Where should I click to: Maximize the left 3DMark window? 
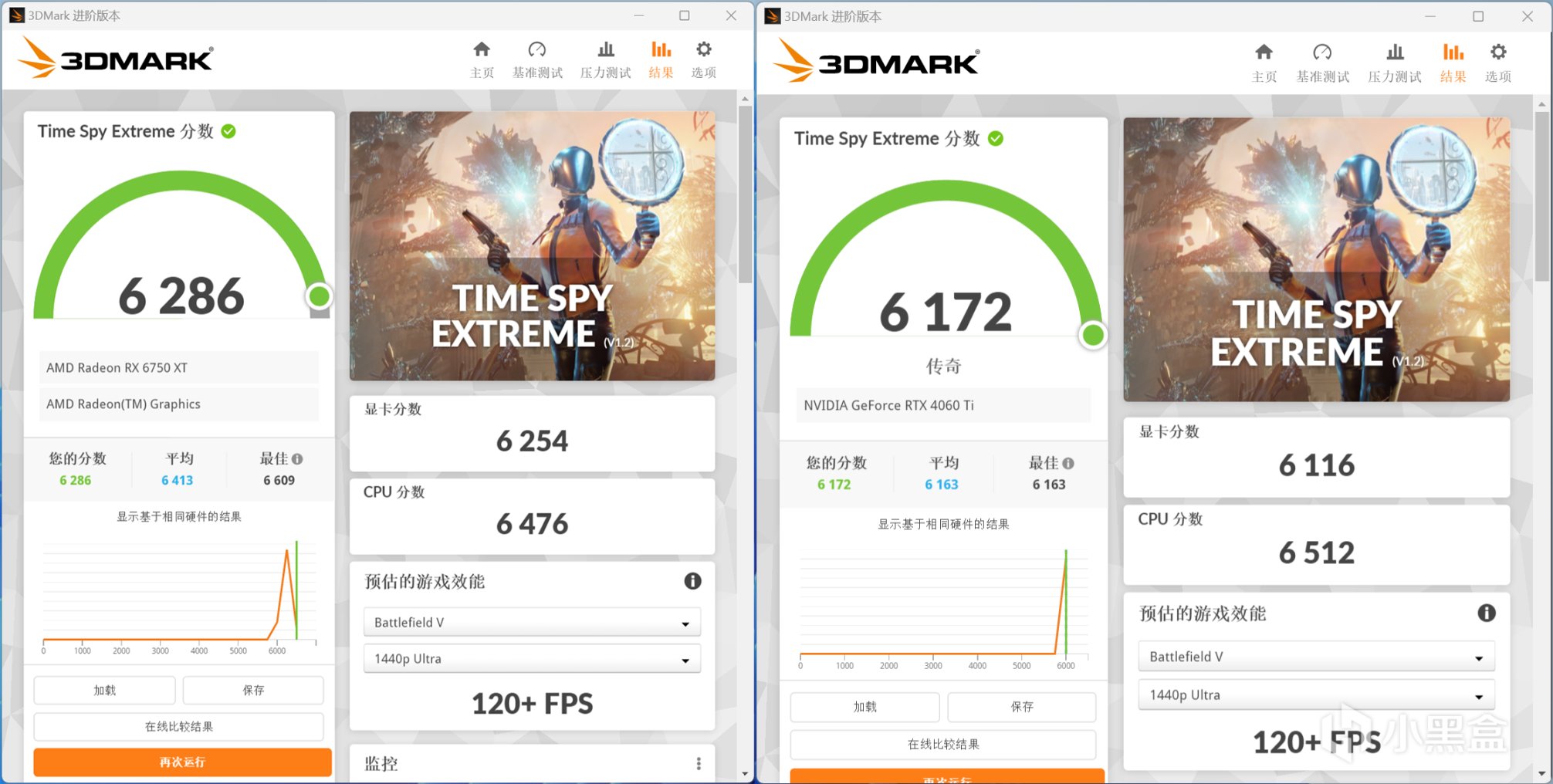click(684, 15)
